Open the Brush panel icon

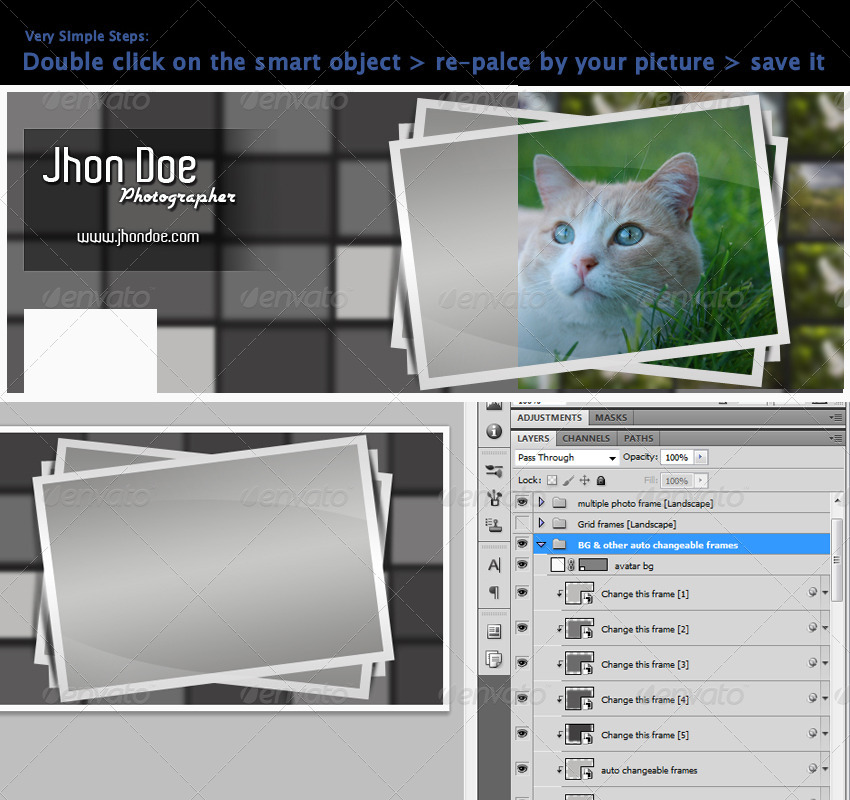tap(494, 498)
